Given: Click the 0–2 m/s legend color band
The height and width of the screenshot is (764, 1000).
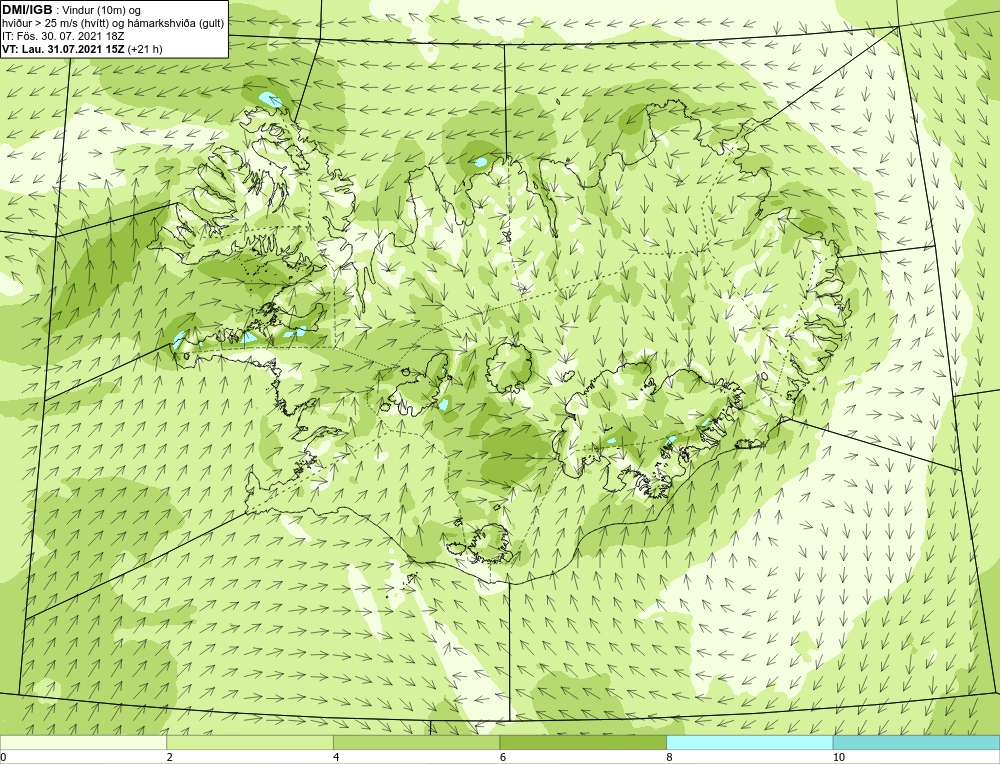Looking at the screenshot, I should pos(84,742).
